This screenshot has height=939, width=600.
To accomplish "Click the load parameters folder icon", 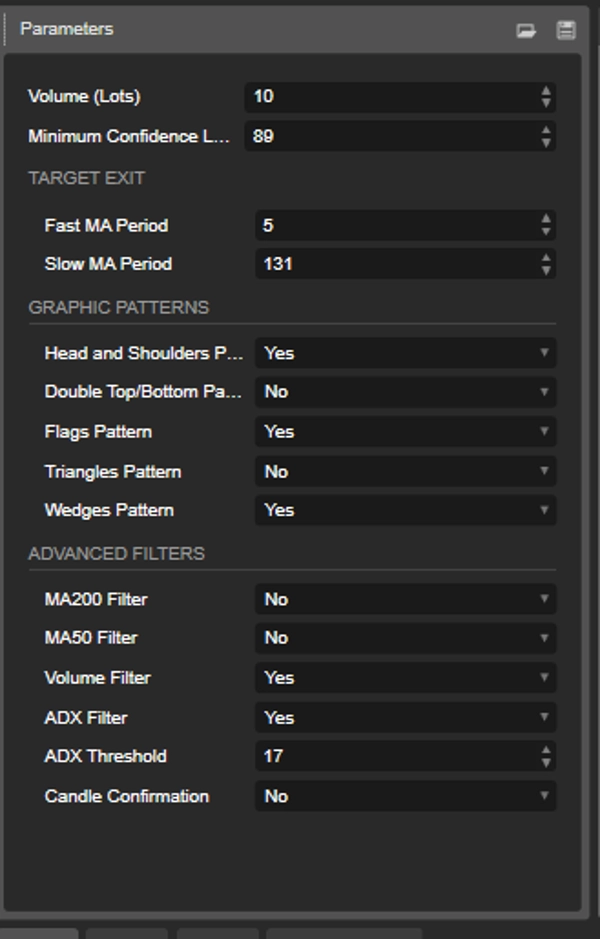I will (x=526, y=30).
